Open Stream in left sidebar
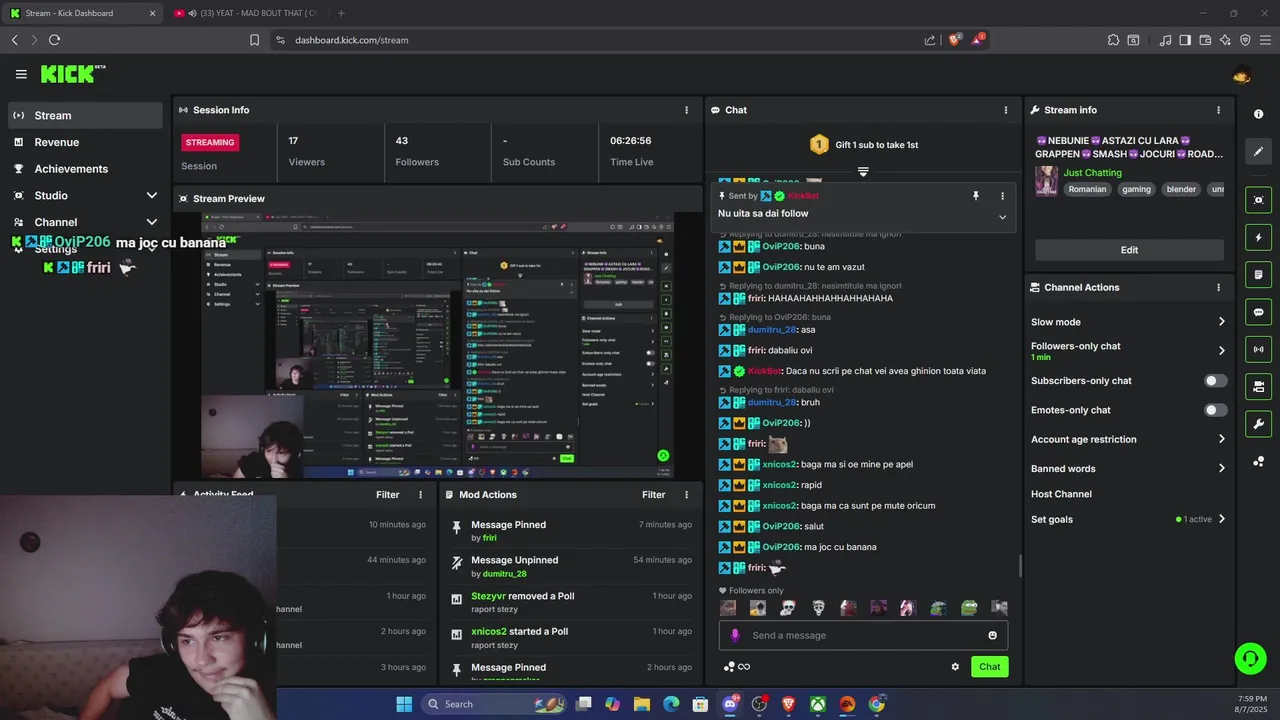This screenshot has height=720, width=1280. click(x=86, y=115)
